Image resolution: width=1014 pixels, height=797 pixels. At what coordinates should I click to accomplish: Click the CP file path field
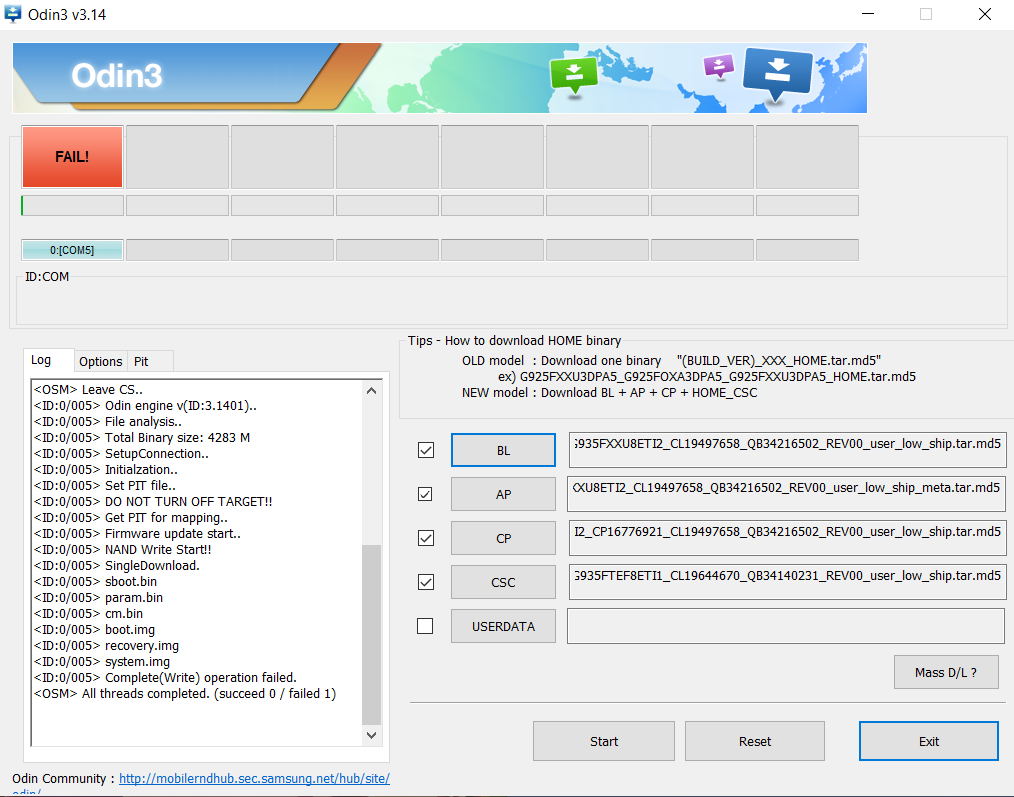[787, 538]
